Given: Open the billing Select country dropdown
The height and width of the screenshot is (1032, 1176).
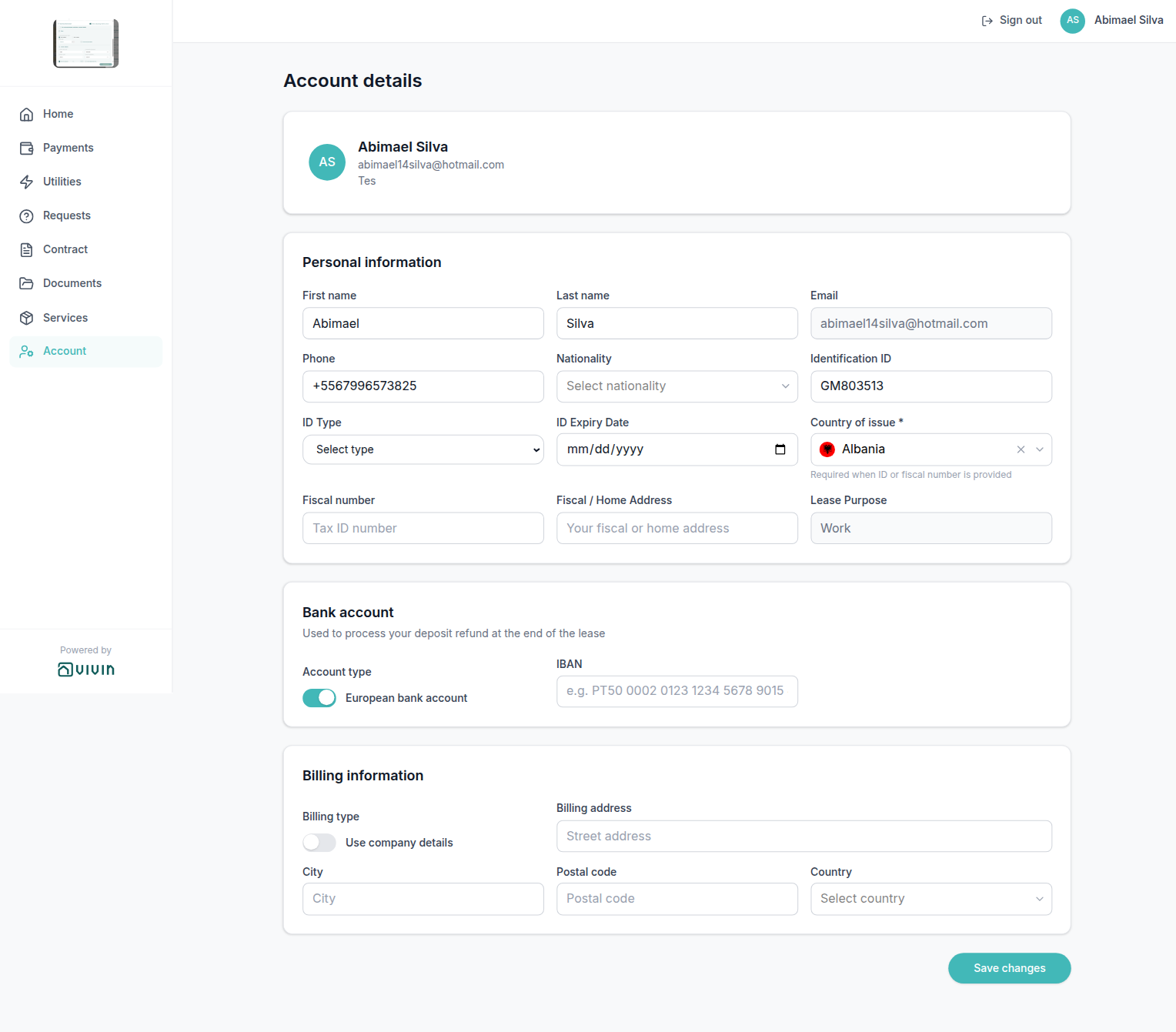Looking at the screenshot, I should [931, 899].
